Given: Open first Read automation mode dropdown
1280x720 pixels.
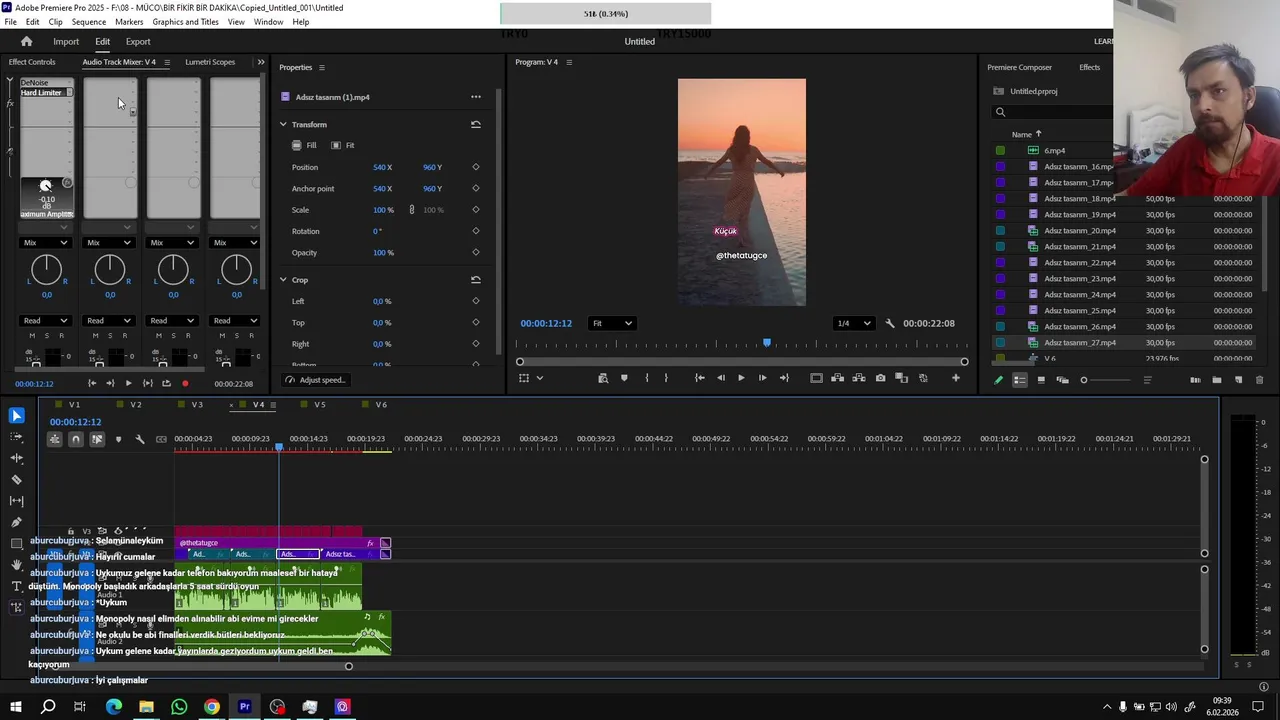Looking at the screenshot, I should click(x=46, y=321).
